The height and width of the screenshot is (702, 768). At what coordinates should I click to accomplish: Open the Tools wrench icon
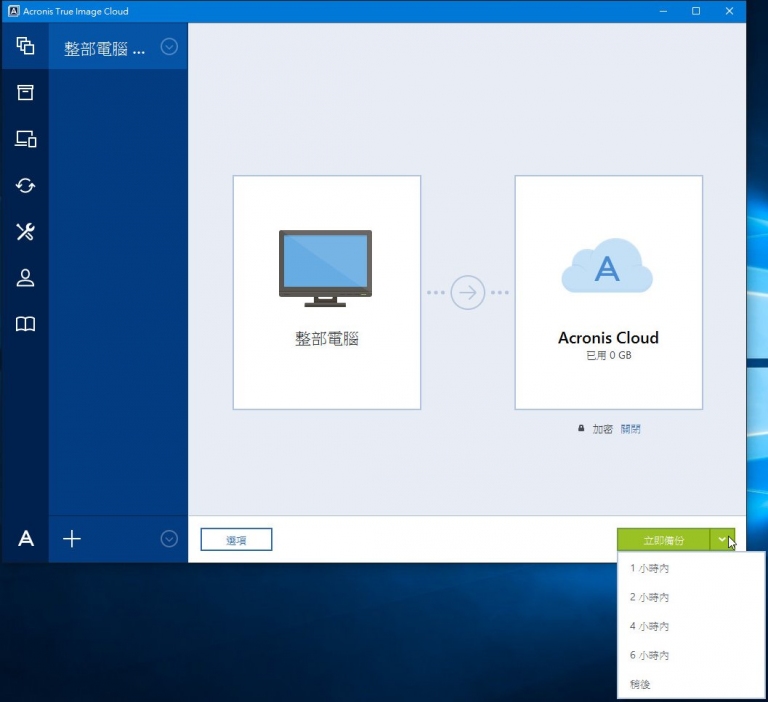pyautogui.click(x=25, y=232)
